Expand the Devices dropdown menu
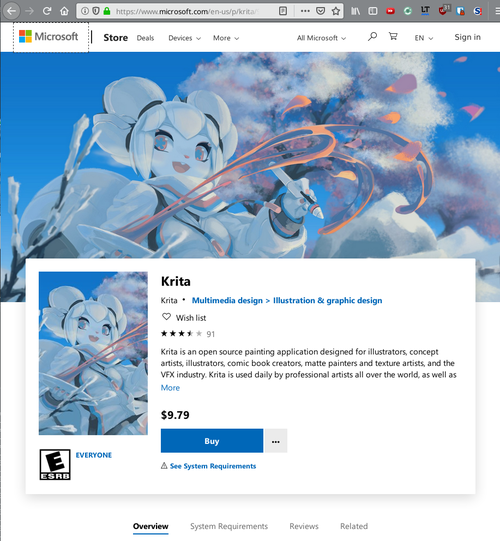Viewport: 500px width, 541px height. [x=184, y=38]
